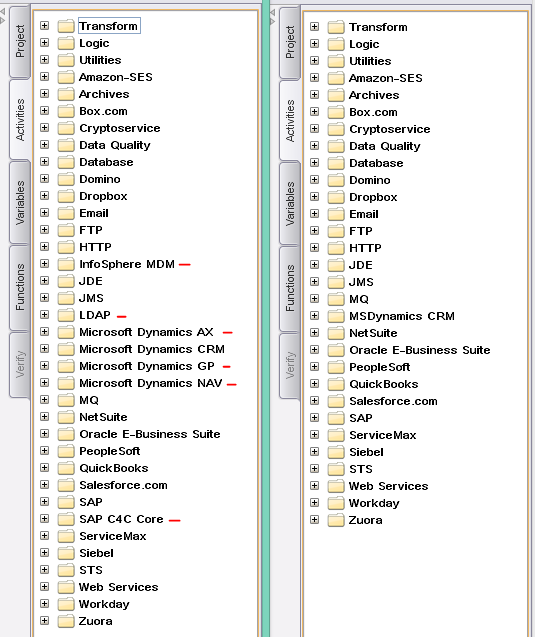Click the Dropbox folder icon in left panel
The width and height of the screenshot is (535, 637).
(x=66, y=196)
